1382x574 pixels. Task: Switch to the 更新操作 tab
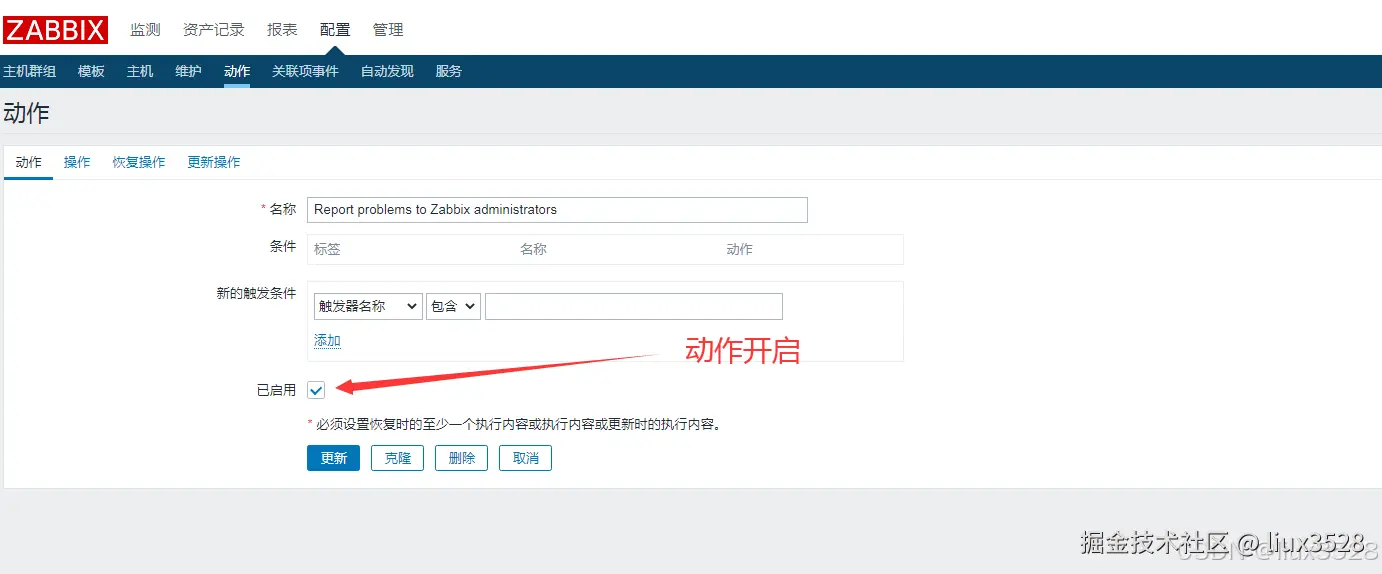point(214,162)
